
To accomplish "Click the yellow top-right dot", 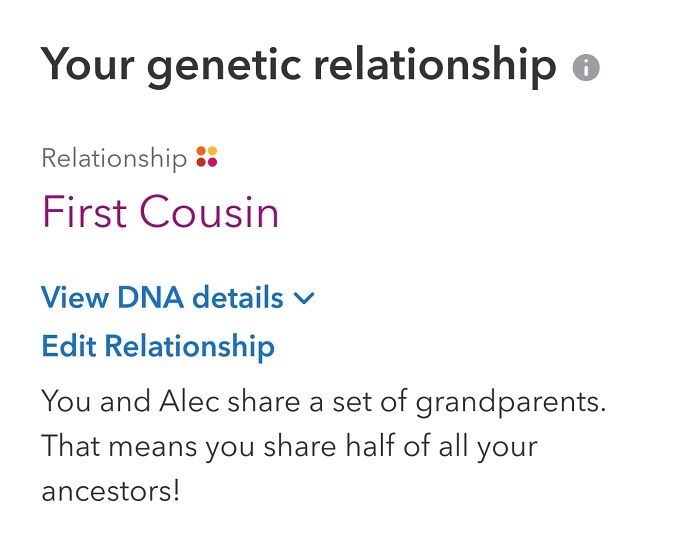I will click(213, 152).
